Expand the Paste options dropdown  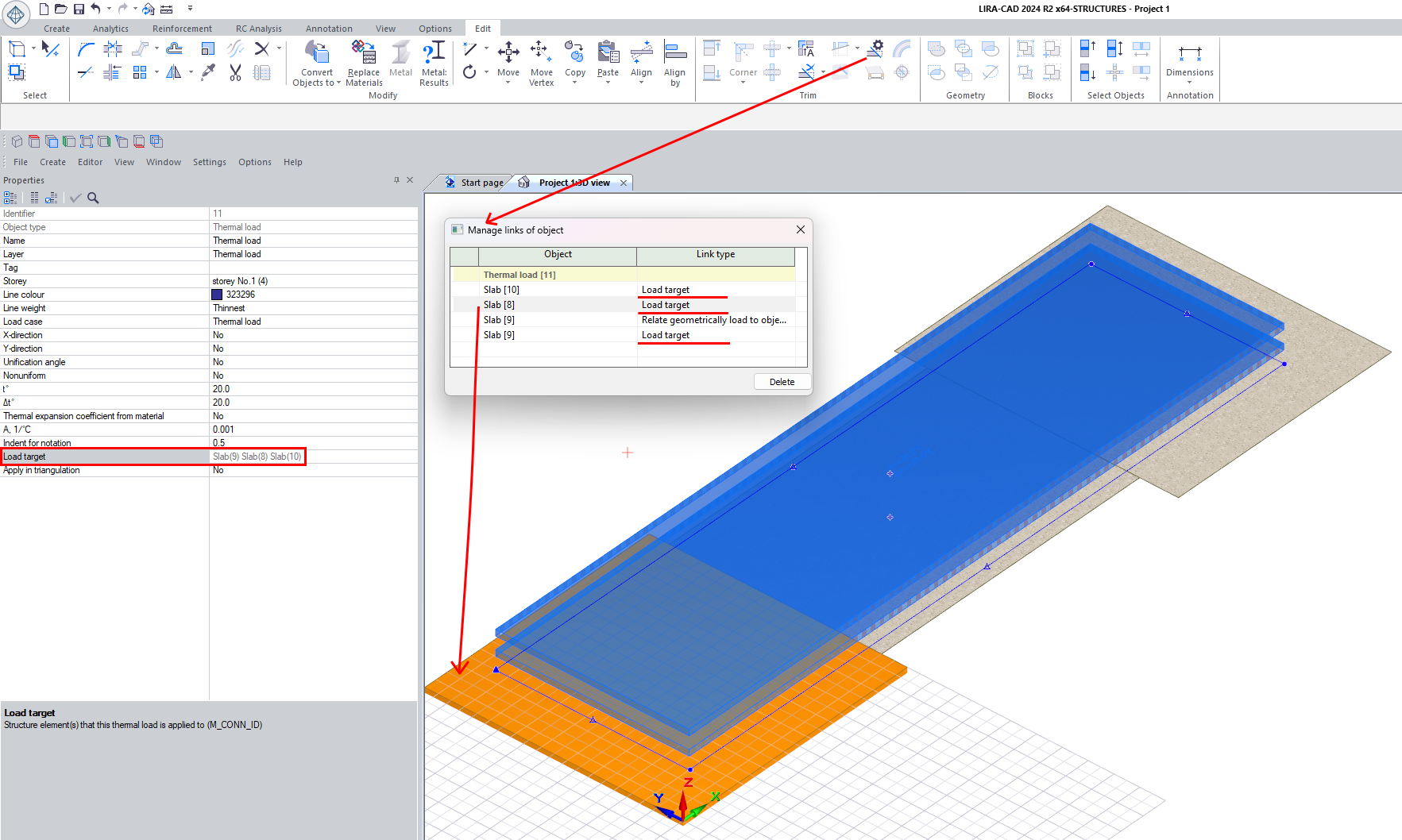(x=608, y=82)
